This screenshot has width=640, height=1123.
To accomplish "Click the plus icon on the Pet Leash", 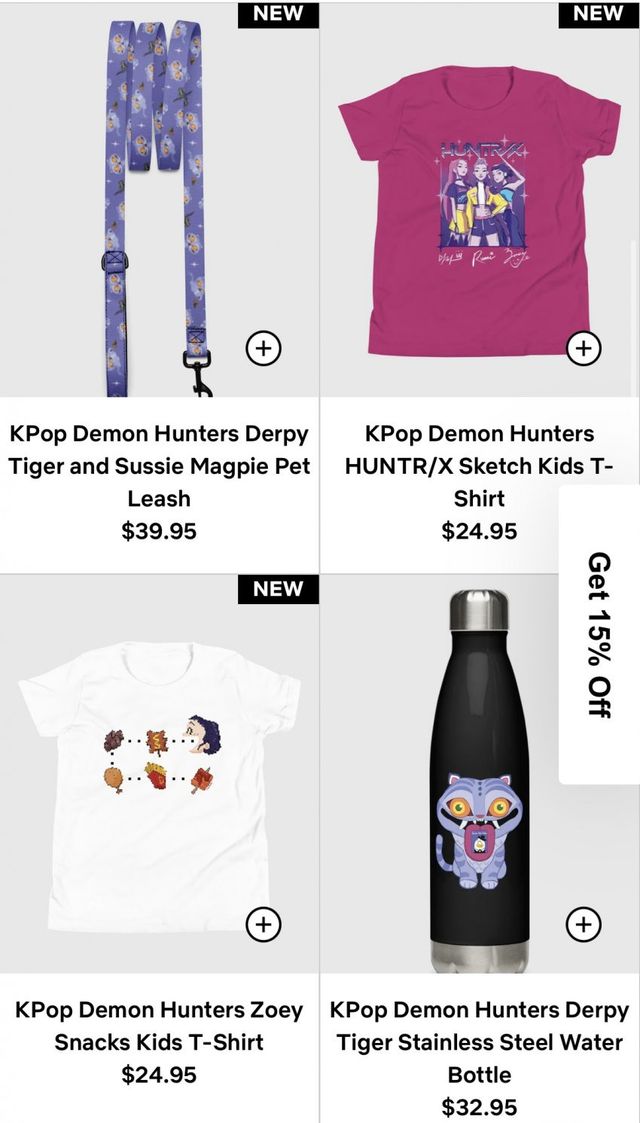I will 263,348.
